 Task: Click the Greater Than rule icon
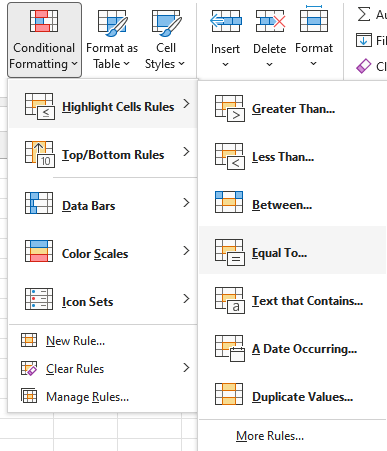230,108
